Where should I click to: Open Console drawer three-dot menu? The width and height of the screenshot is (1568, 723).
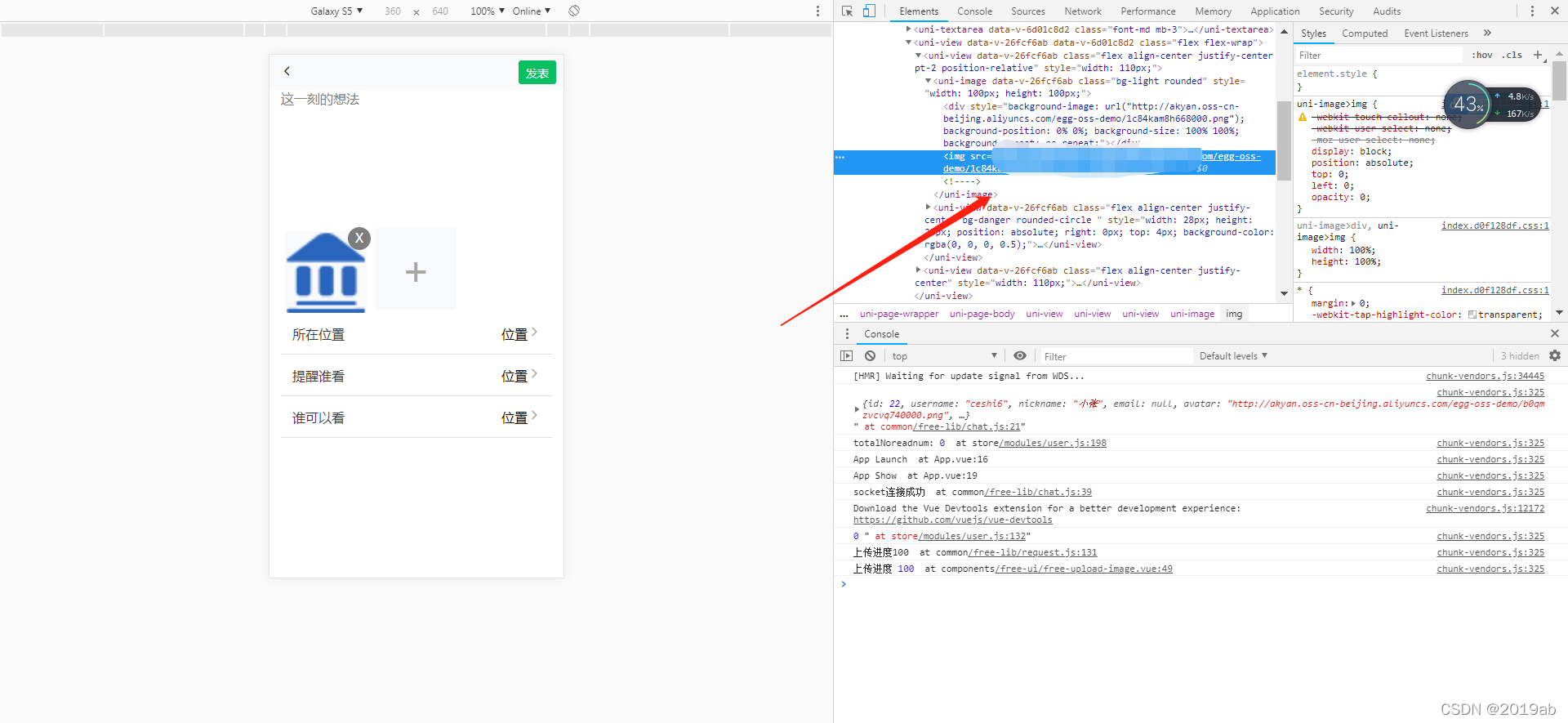pyautogui.click(x=847, y=333)
